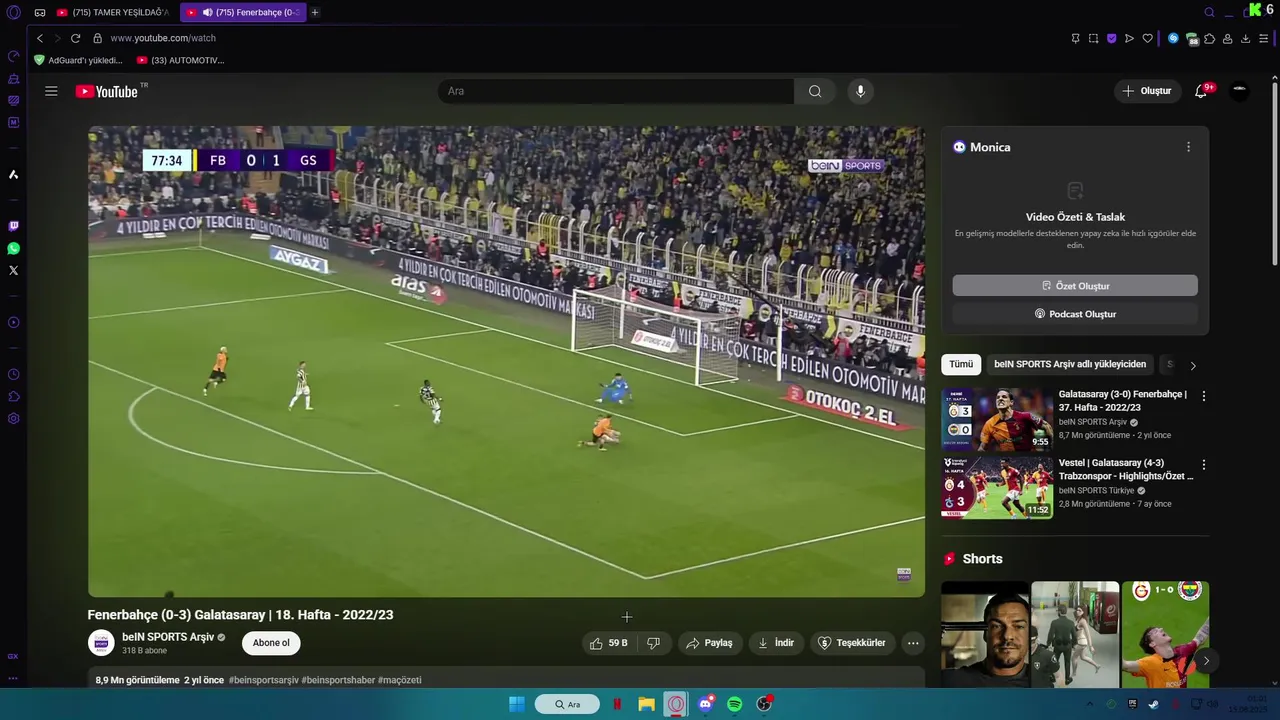Take a snapshot with the toolbar capture icon
Screen dimensions: 1280x720
1093,38
